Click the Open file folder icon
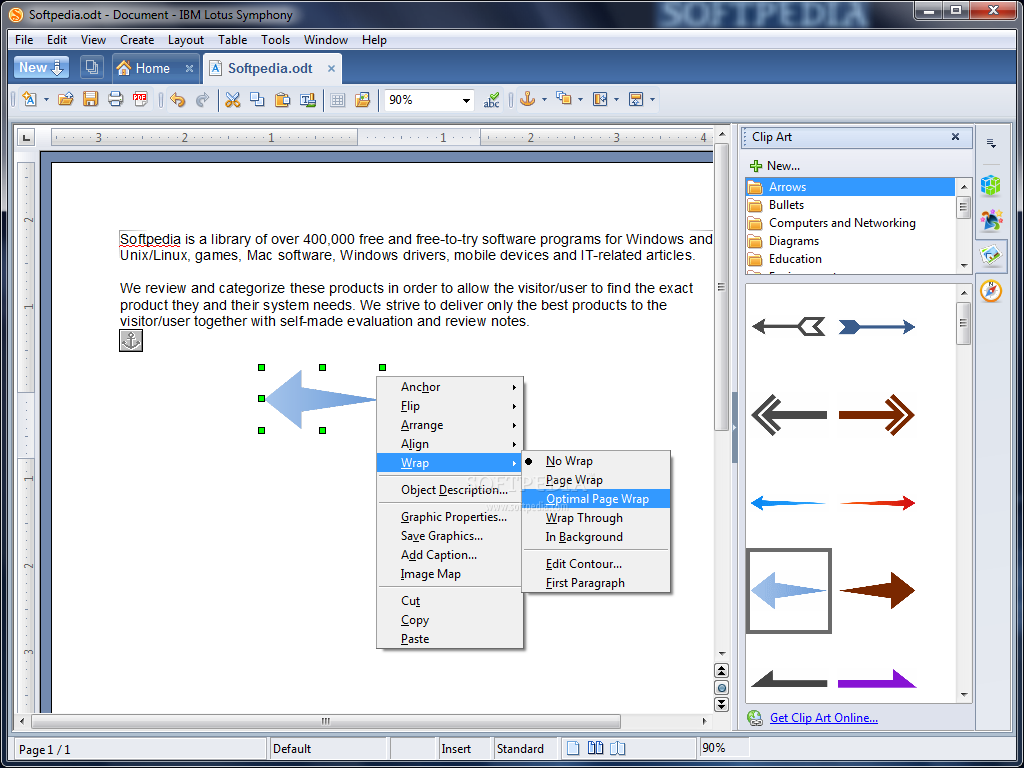This screenshot has height=768, width=1024. pyautogui.click(x=65, y=99)
